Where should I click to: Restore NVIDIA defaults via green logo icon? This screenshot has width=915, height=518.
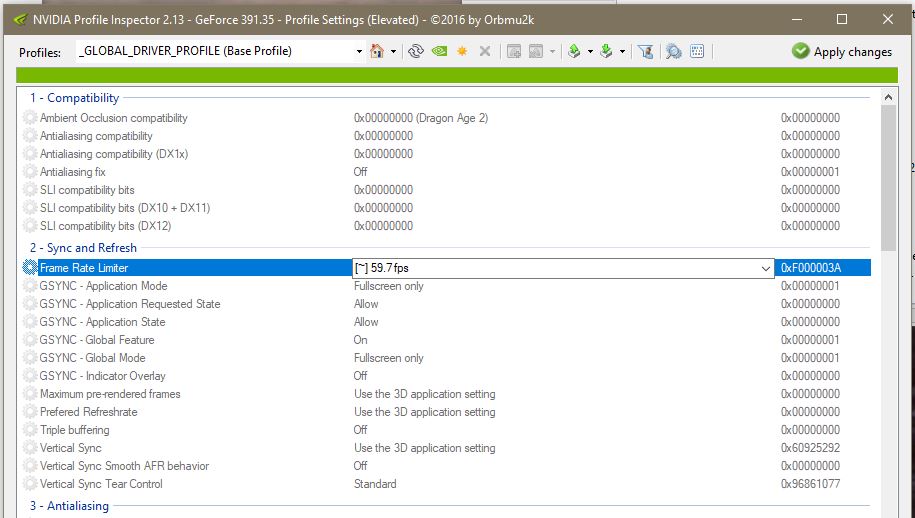point(439,51)
